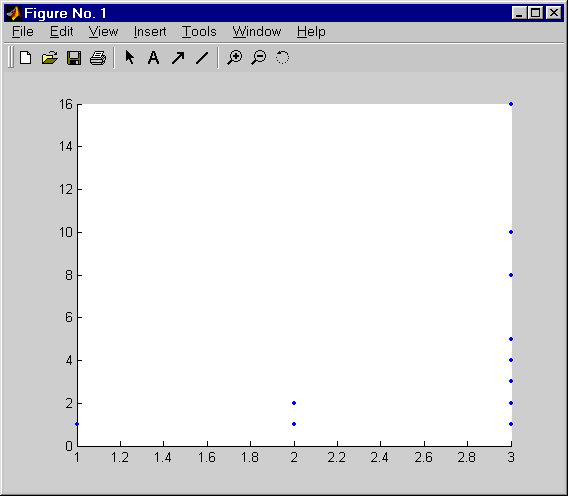The image size is (568, 496).
Task: Enable the Zoom Out magnifier tool
Action: click(x=259, y=58)
